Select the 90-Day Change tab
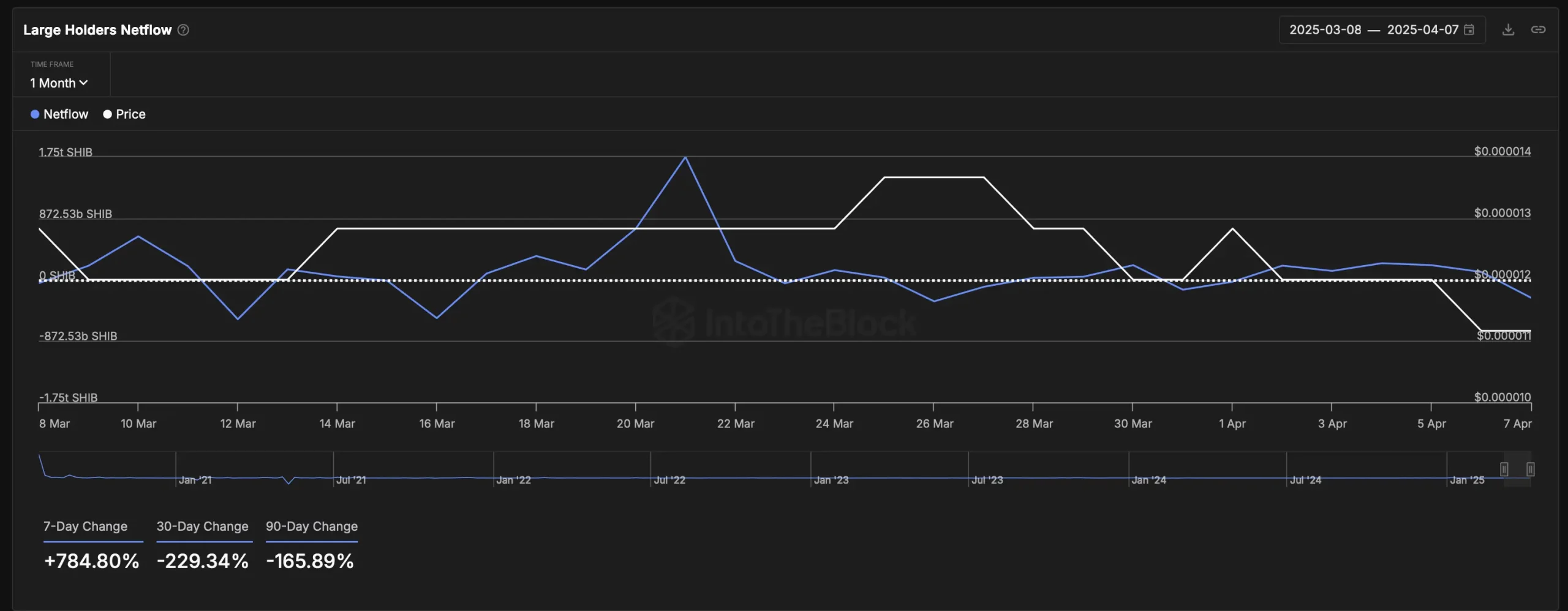Viewport: 1568px width, 611px height. click(x=312, y=527)
